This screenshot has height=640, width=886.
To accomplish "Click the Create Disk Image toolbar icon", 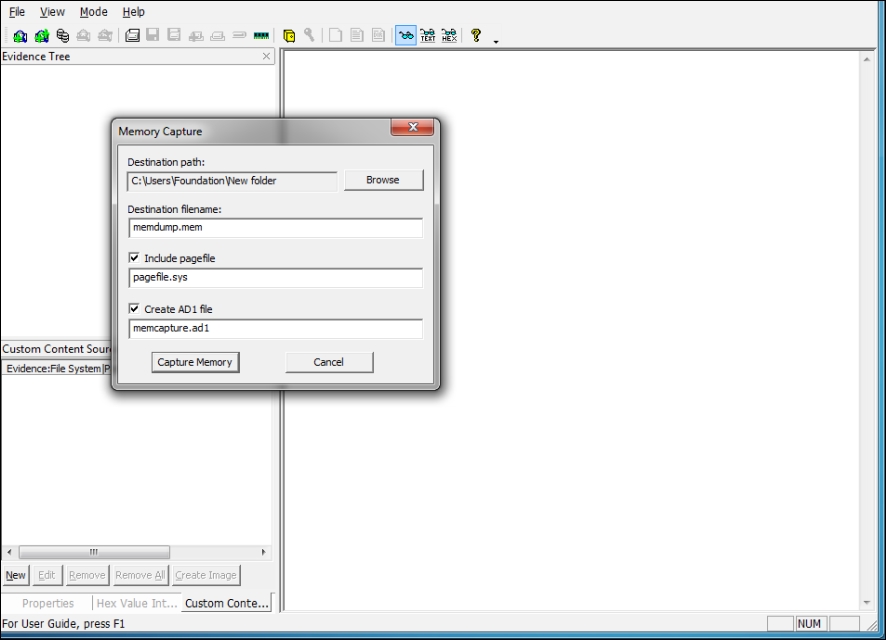I will [132, 36].
